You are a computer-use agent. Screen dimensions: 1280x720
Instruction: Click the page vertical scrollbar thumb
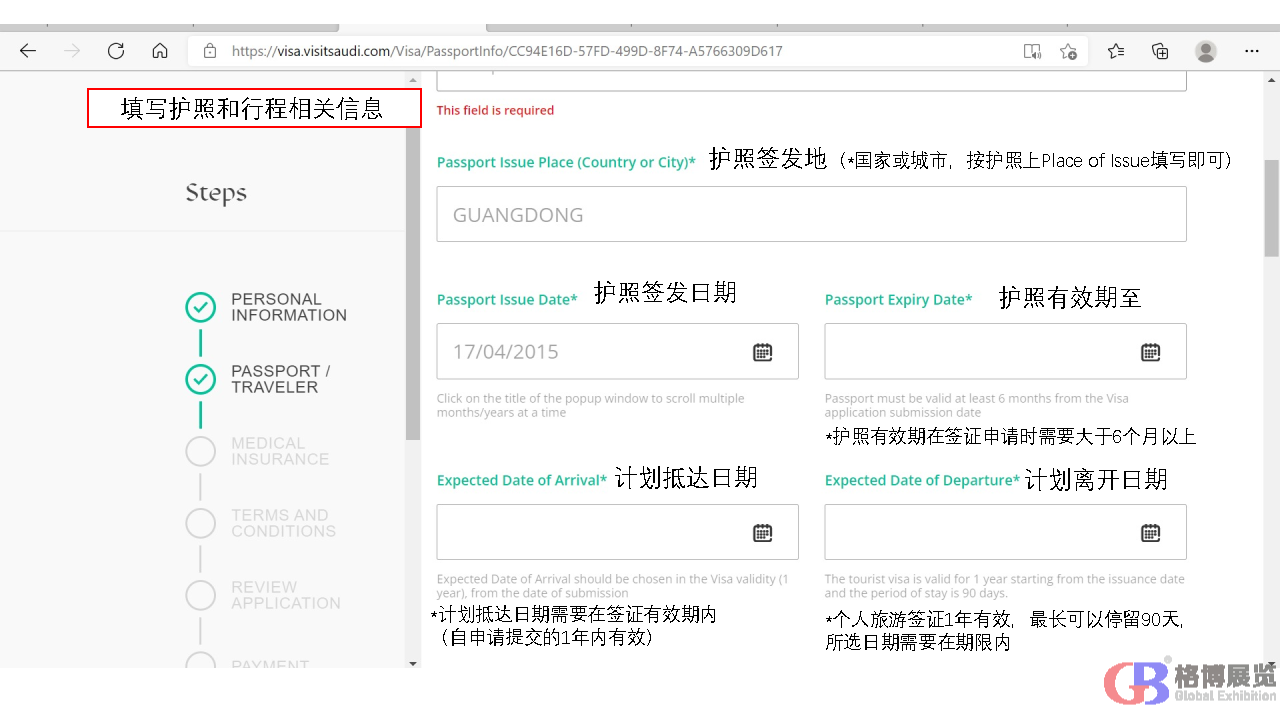point(1271,208)
